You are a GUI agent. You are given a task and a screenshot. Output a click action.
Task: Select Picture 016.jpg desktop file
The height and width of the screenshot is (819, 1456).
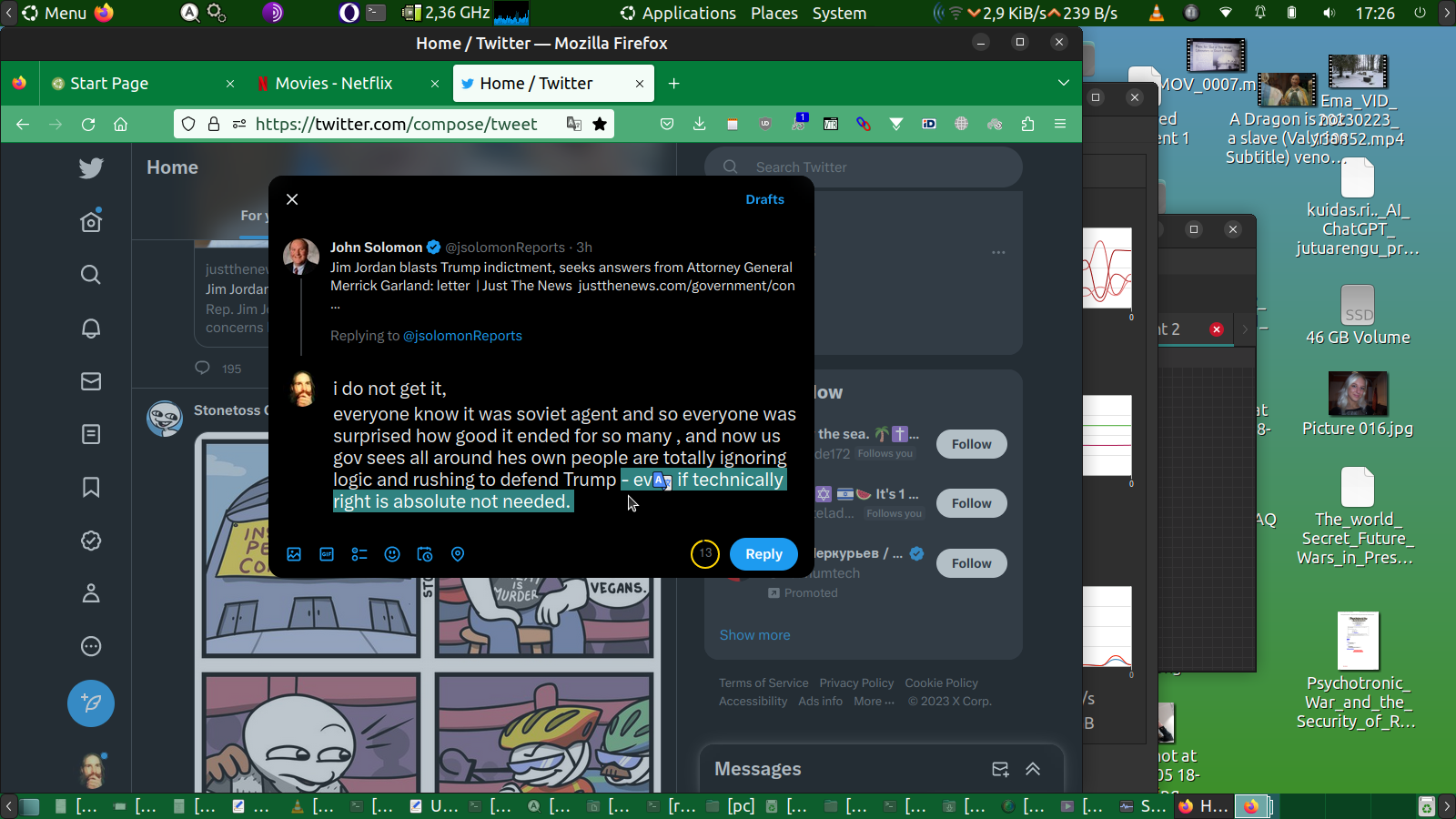coord(1358,405)
